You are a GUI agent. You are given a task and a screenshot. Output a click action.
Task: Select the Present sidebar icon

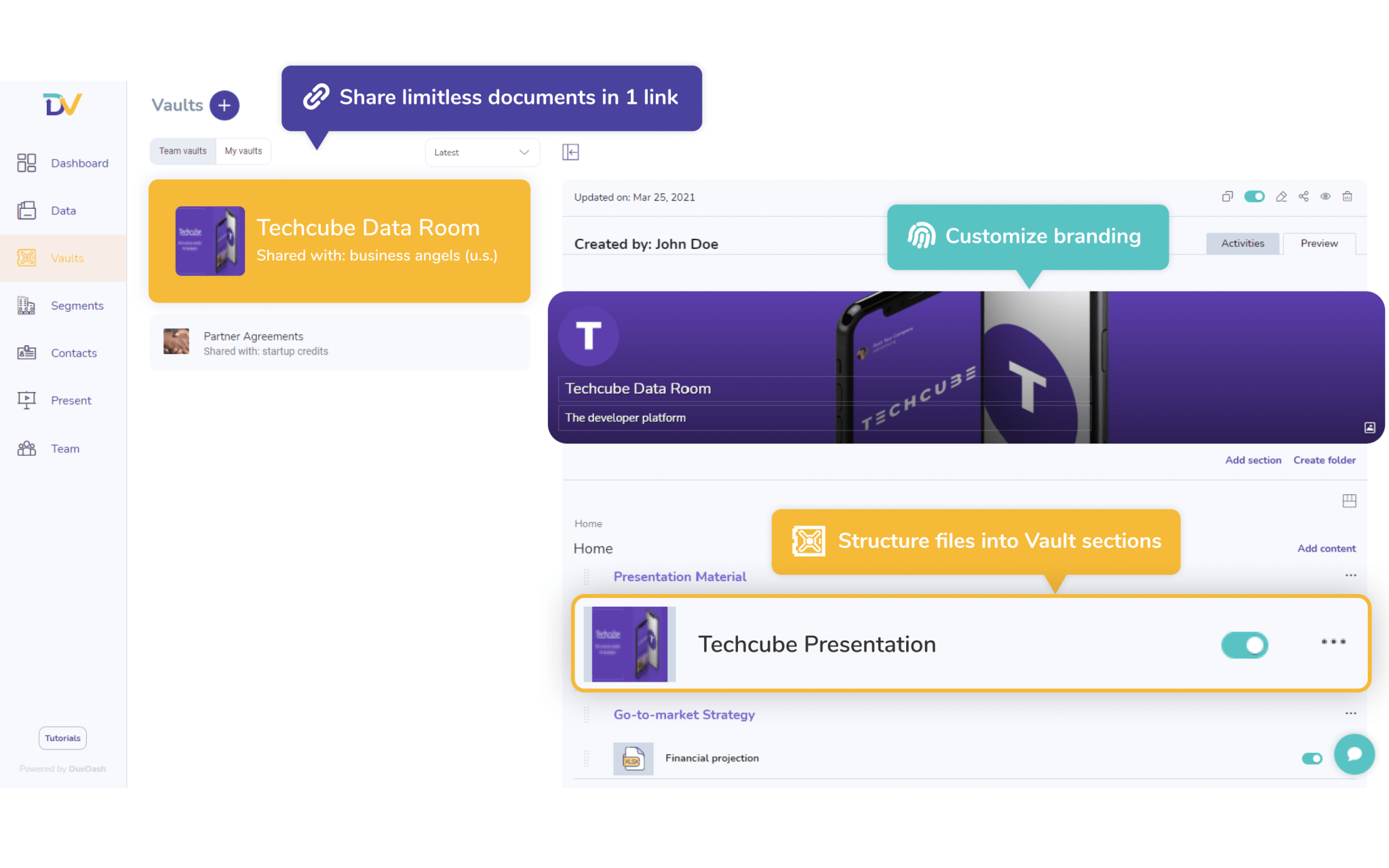pyautogui.click(x=27, y=400)
